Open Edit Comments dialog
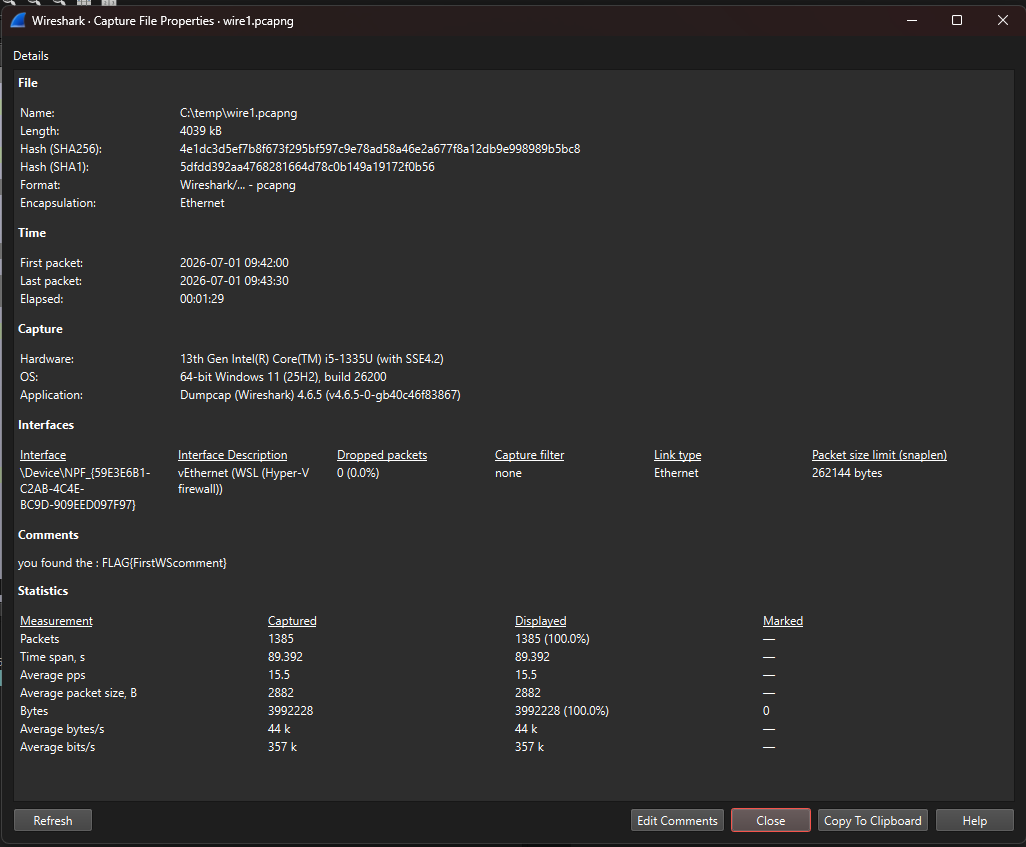Screen dimensions: 1026x847 [x=677, y=820]
